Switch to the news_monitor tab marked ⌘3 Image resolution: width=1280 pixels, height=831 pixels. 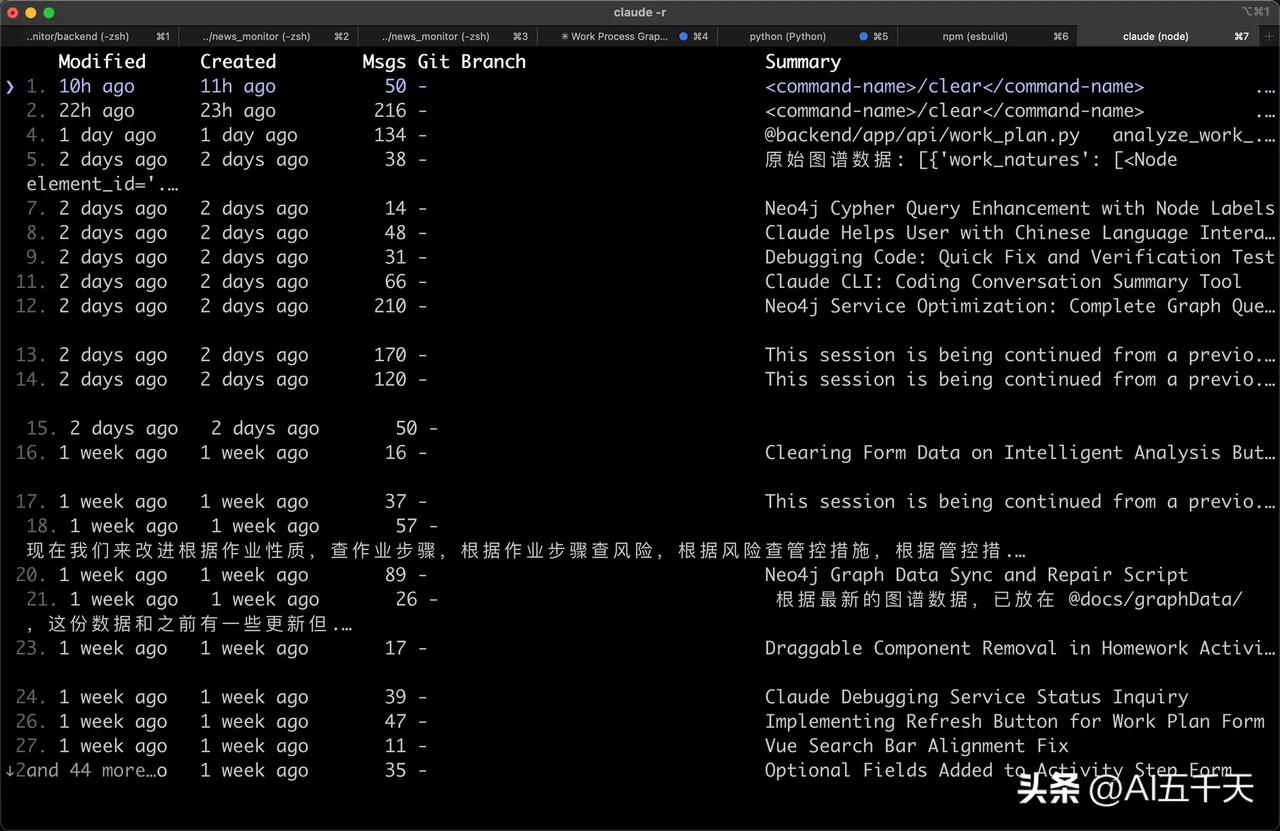point(448,36)
